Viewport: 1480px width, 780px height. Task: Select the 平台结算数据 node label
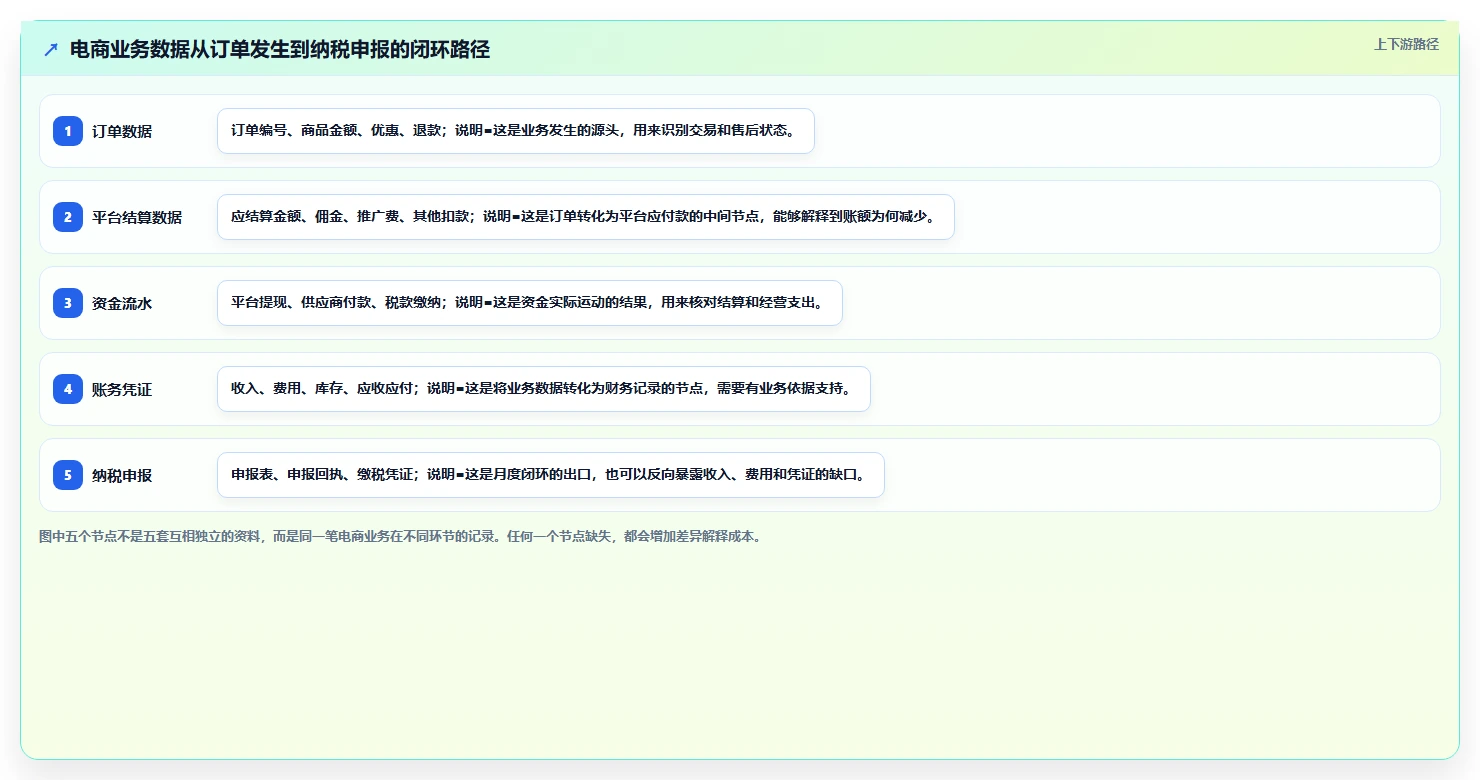point(137,217)
